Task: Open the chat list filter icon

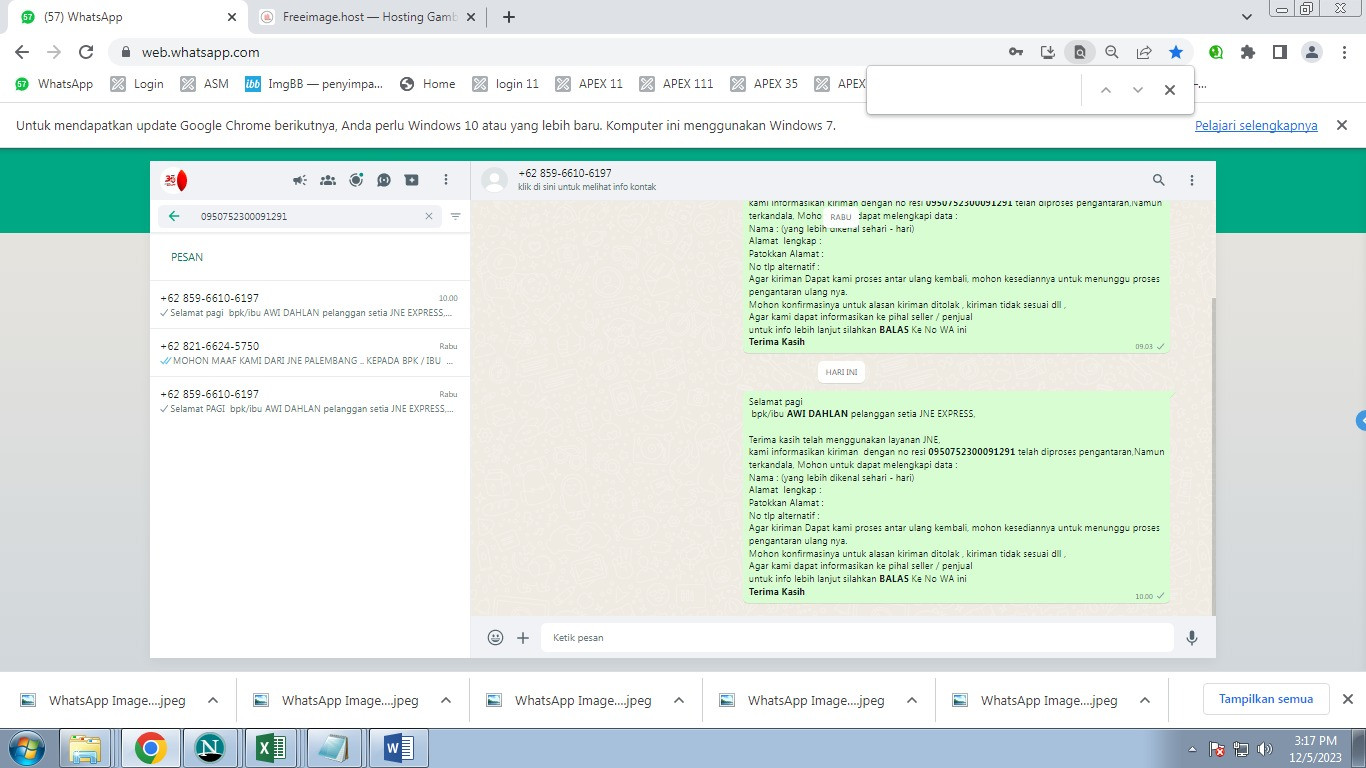Action: (456, 216)
